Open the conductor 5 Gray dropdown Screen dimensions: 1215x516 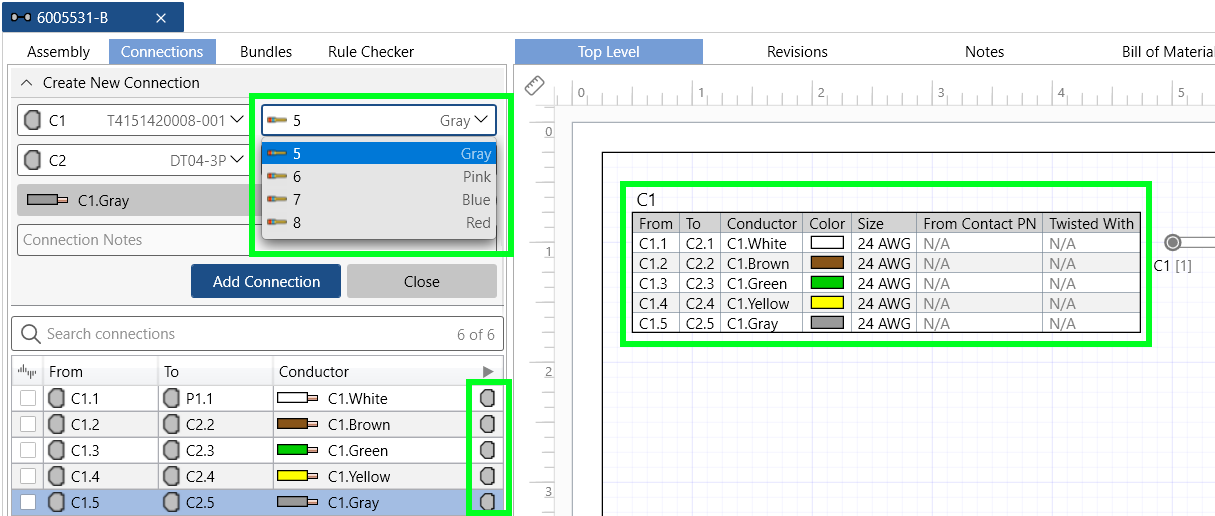[x=379, y=120]
